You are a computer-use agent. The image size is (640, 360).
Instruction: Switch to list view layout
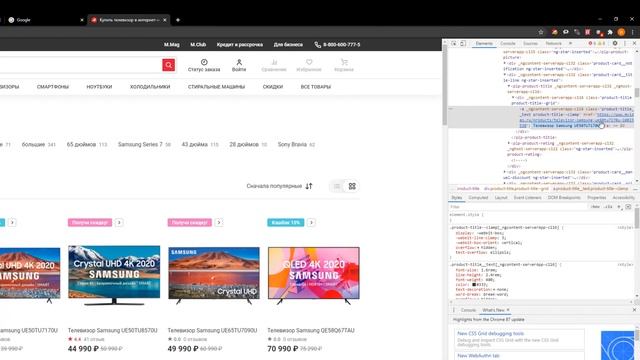[337, 186]
